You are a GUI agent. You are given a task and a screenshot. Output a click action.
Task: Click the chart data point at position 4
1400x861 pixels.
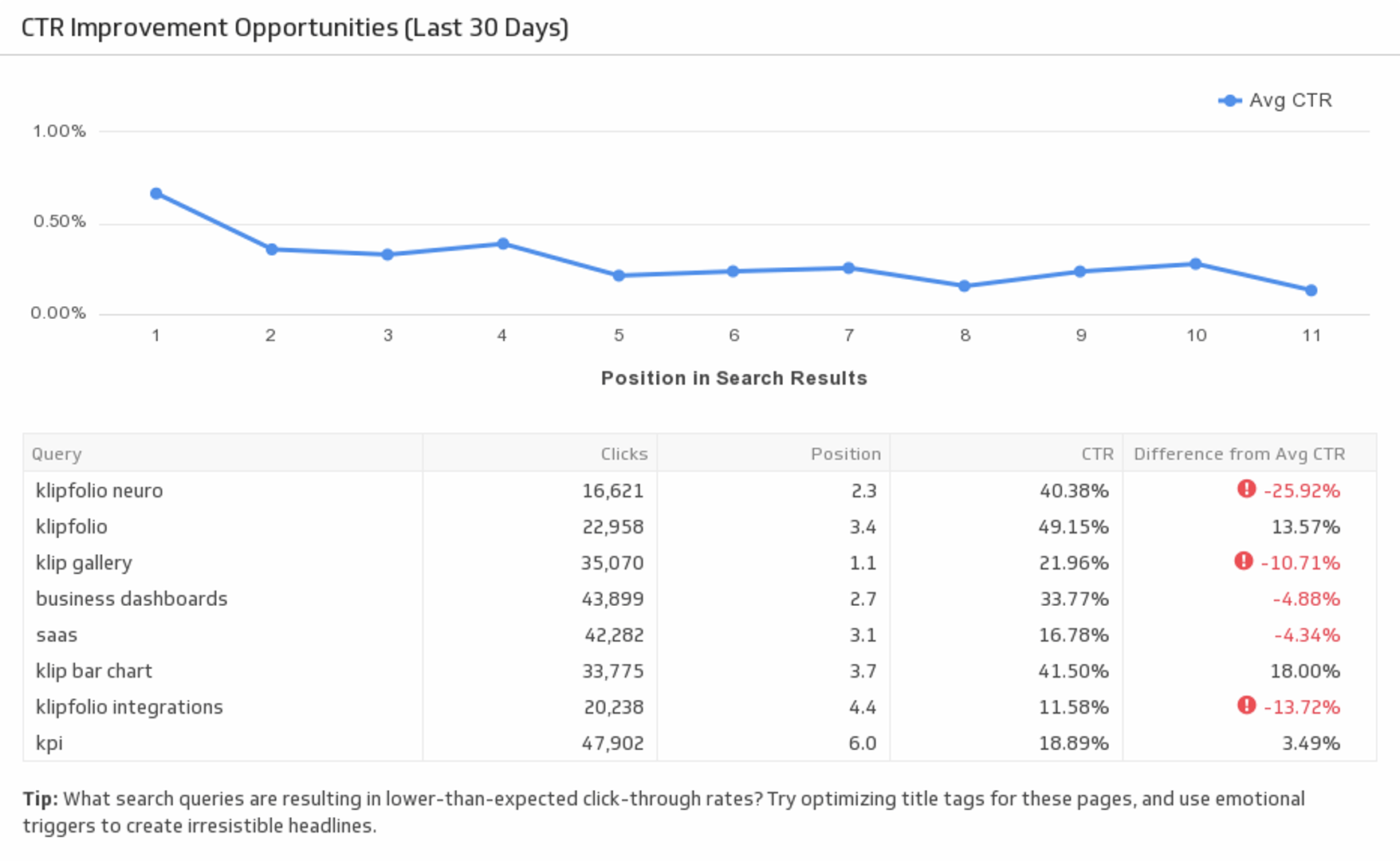coord(503,244)
